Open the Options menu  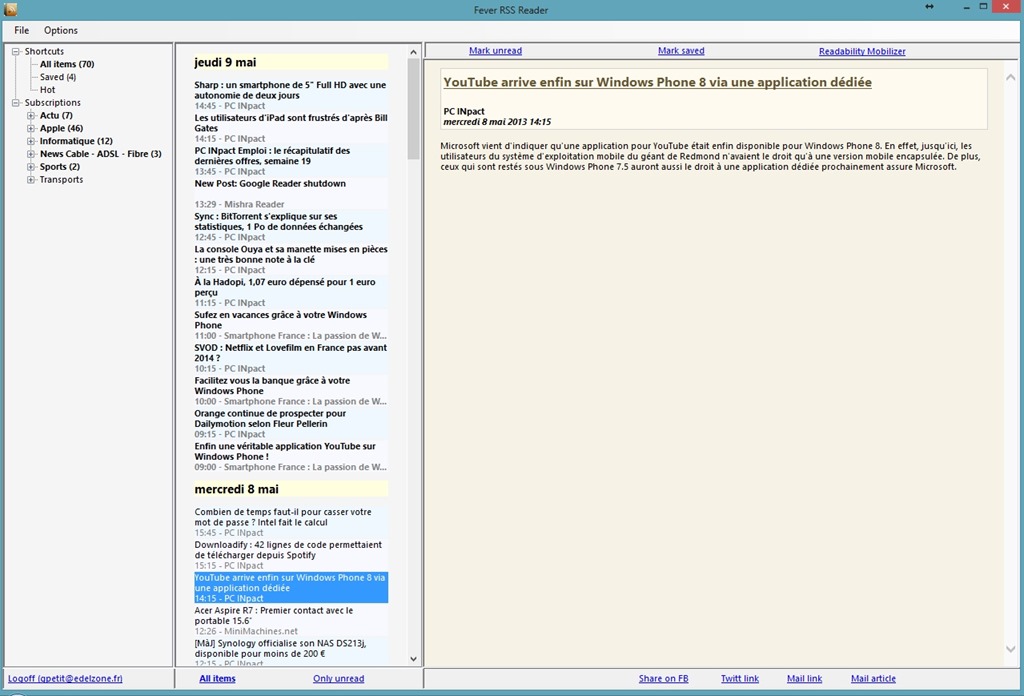(x=61, y=30)
